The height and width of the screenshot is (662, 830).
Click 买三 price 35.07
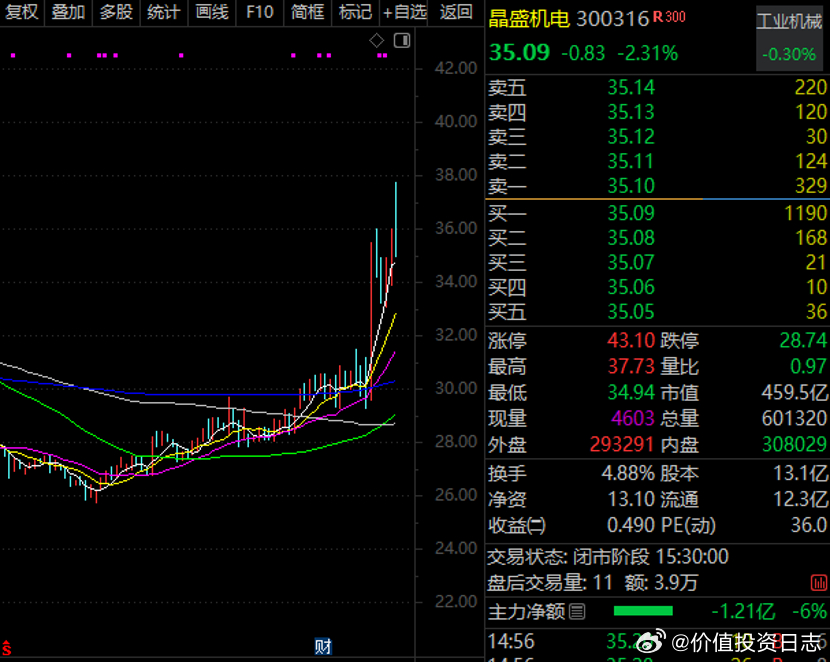point(631,262)
